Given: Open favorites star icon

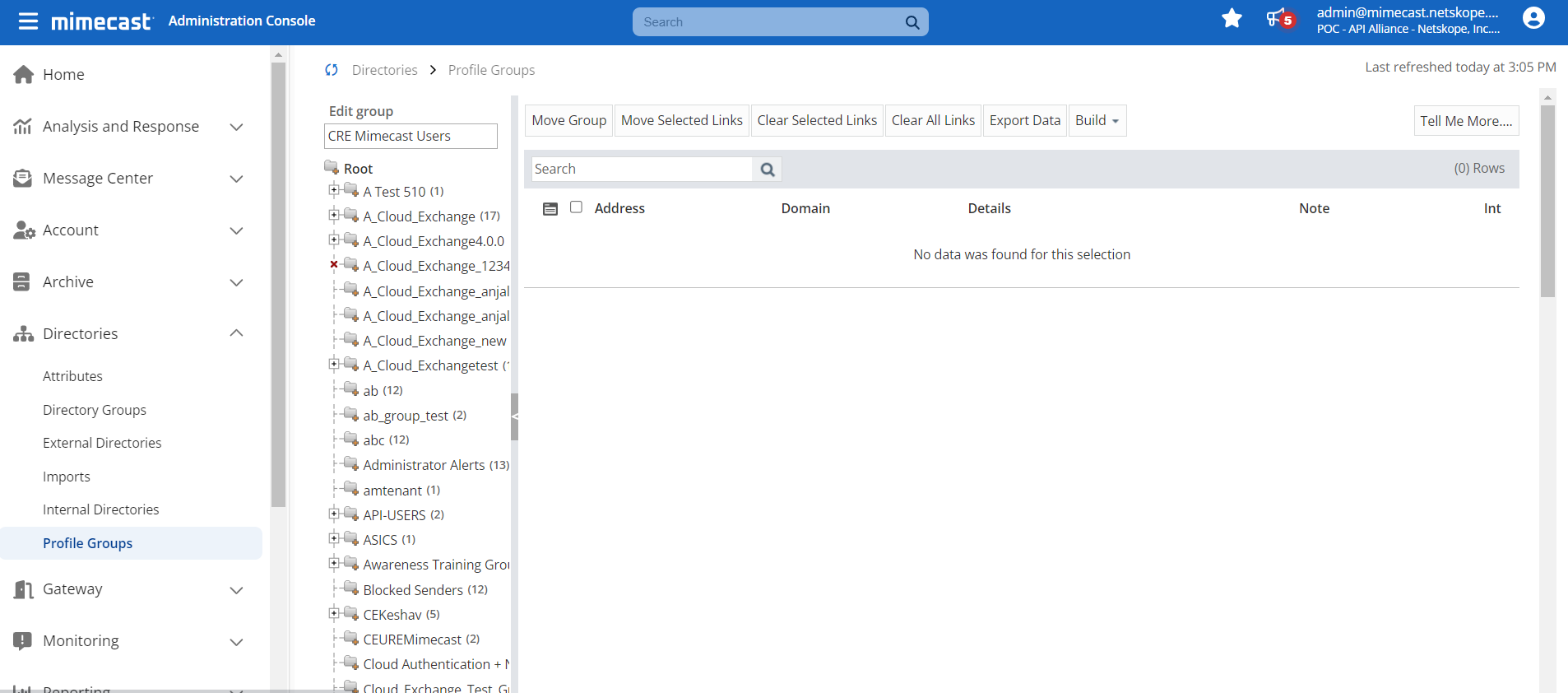Looking at the screenshot, I should click(x=1232, y=18).
